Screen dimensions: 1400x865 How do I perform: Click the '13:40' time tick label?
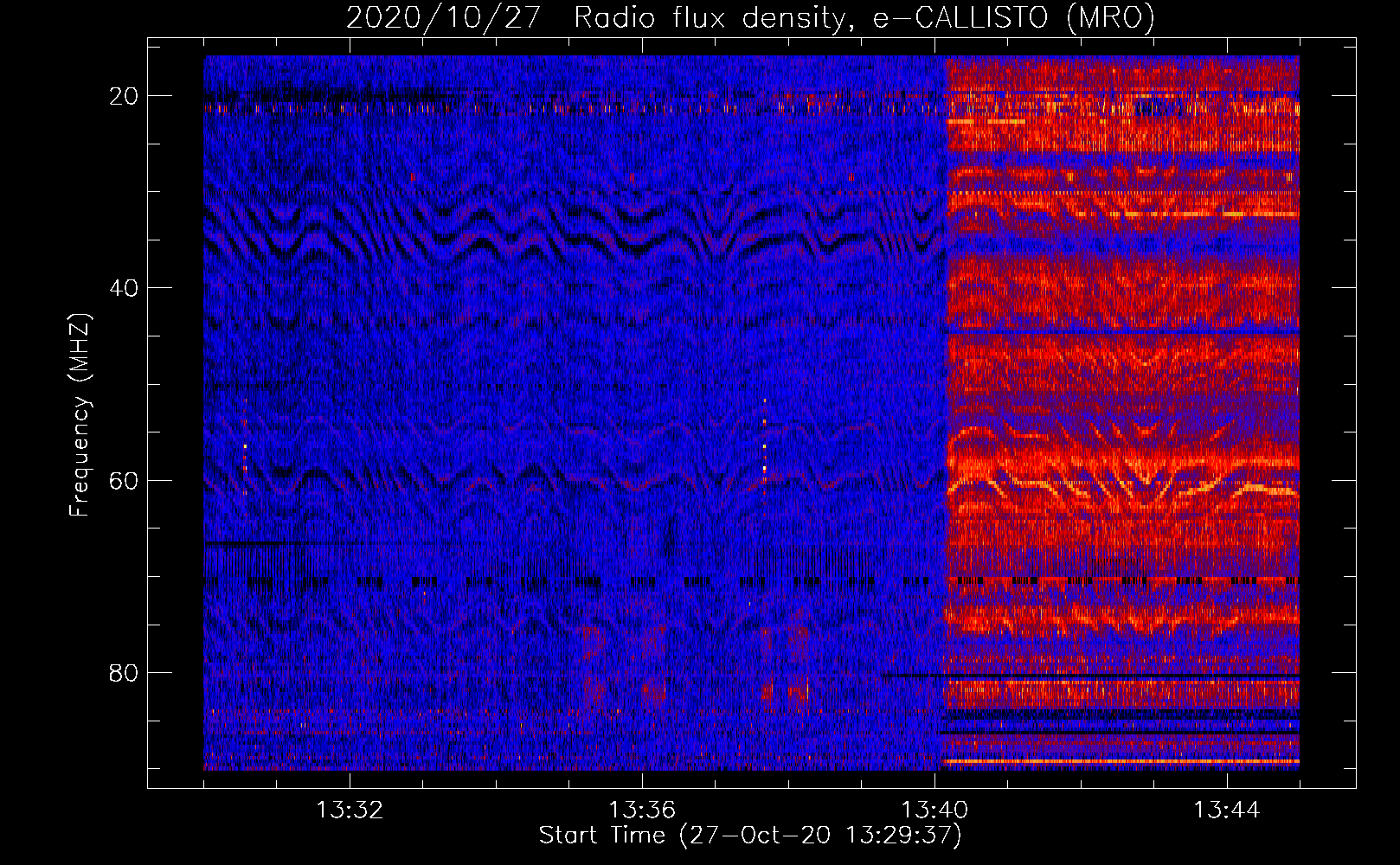click(x=934, y=811)
